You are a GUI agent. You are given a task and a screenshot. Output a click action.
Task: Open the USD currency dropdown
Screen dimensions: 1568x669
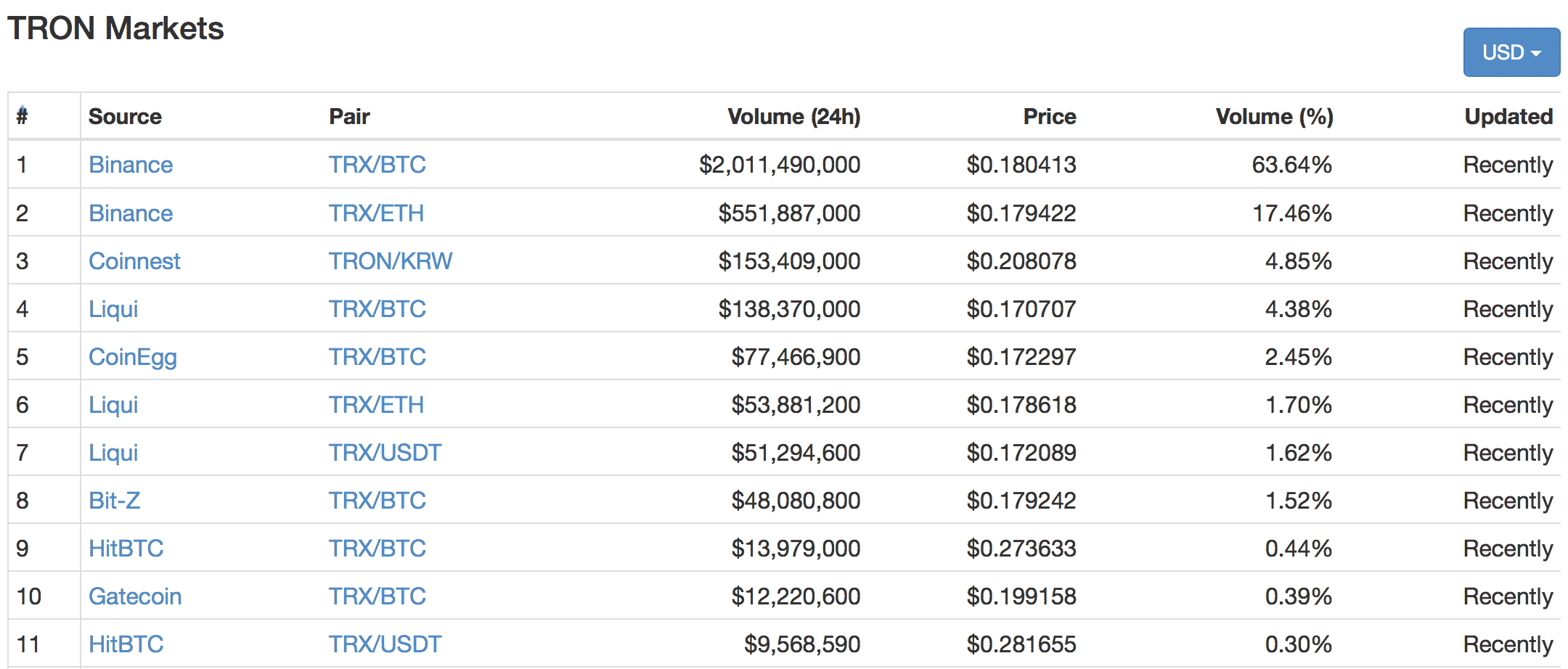[x=1511, y=52]
